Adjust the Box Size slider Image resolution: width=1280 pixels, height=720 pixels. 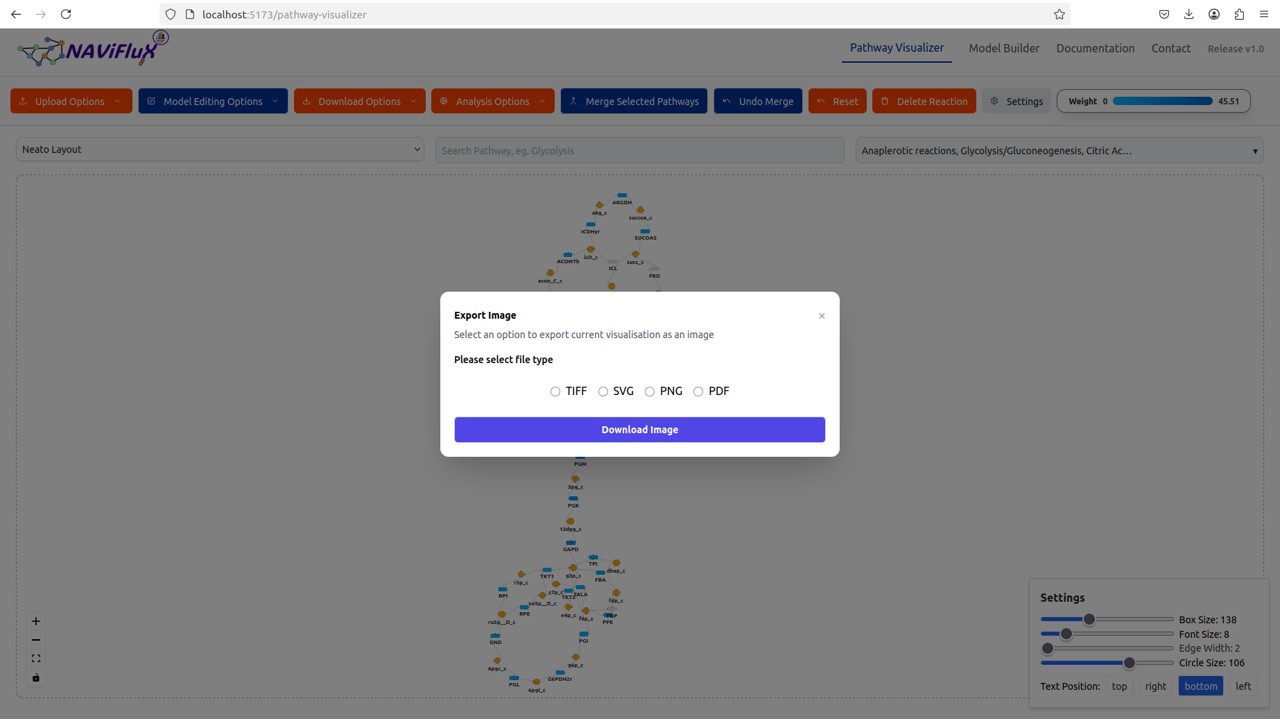[1089, 620]
